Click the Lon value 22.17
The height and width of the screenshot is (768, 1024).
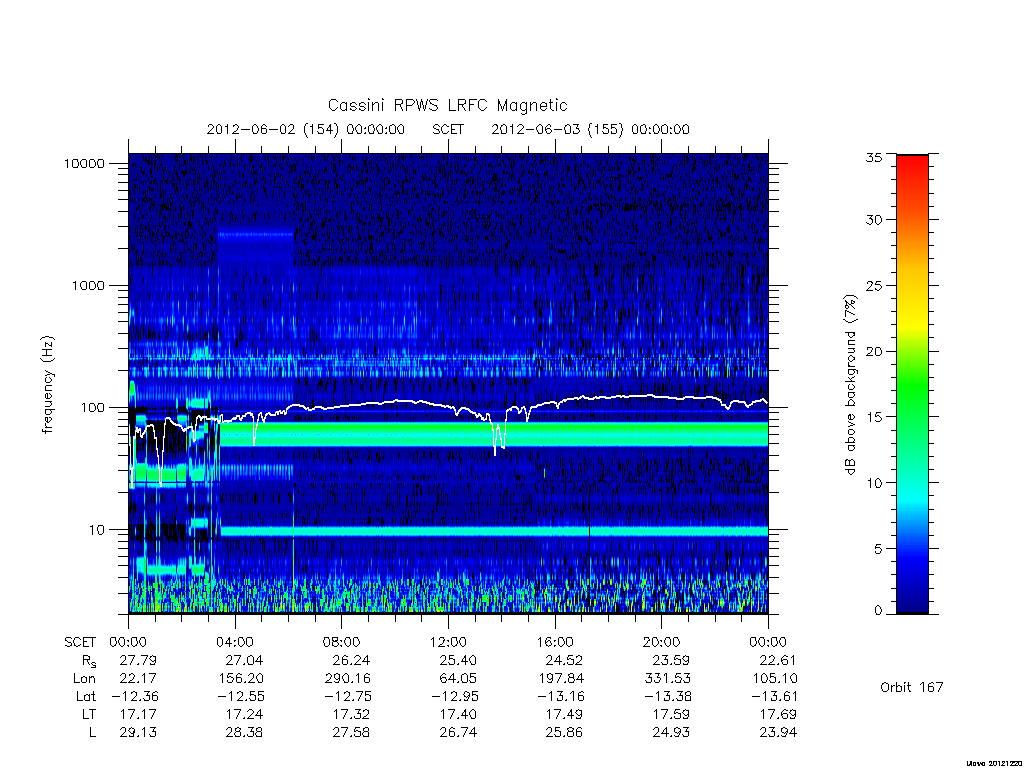(138, 679)
